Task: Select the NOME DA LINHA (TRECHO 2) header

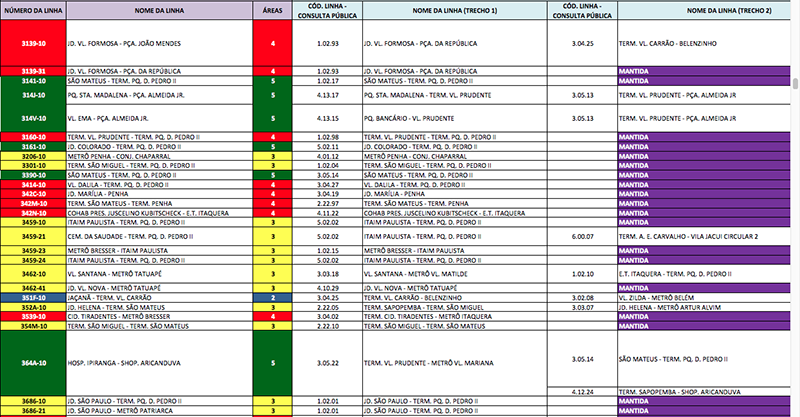Action: (704, 10)
